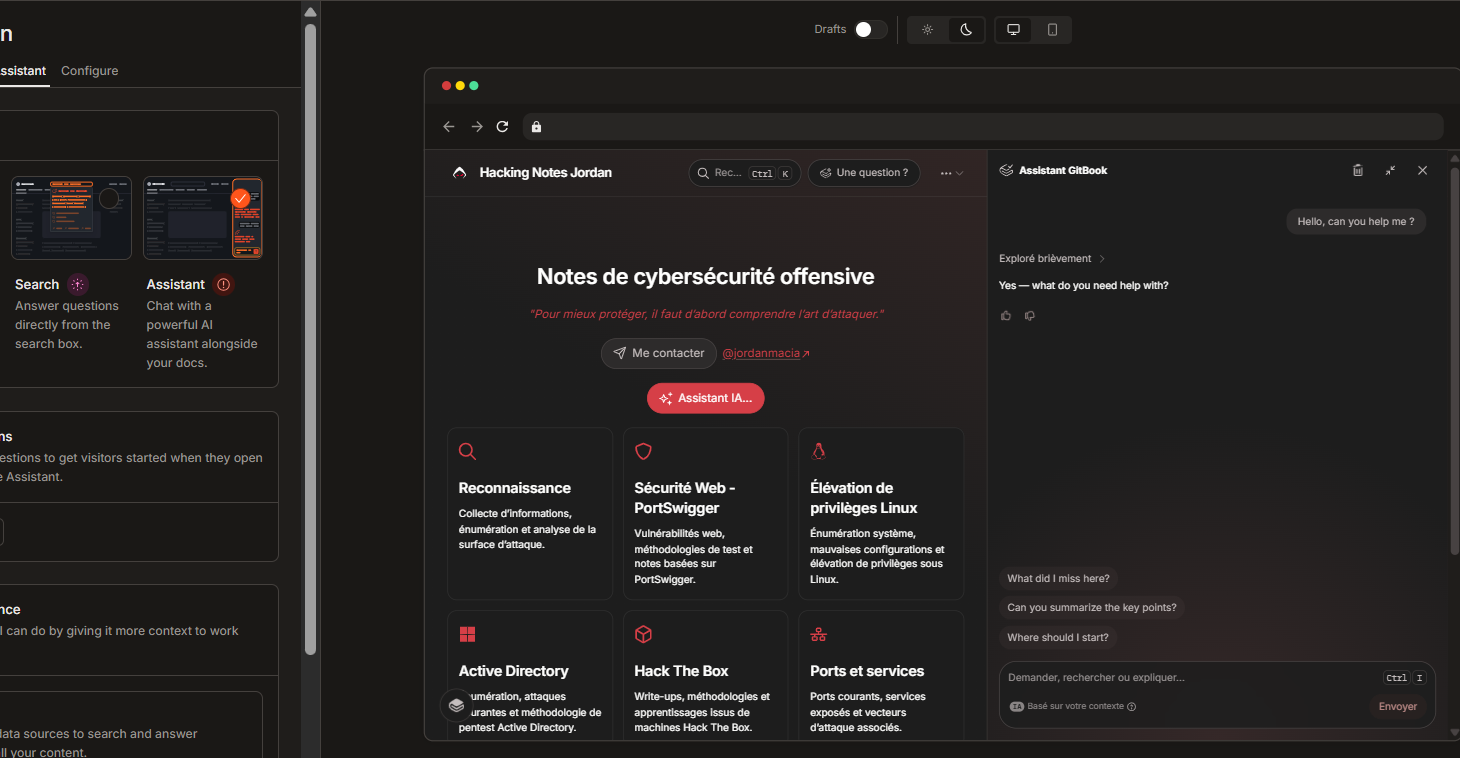Click browser back arrow in preview

(449, 127)
